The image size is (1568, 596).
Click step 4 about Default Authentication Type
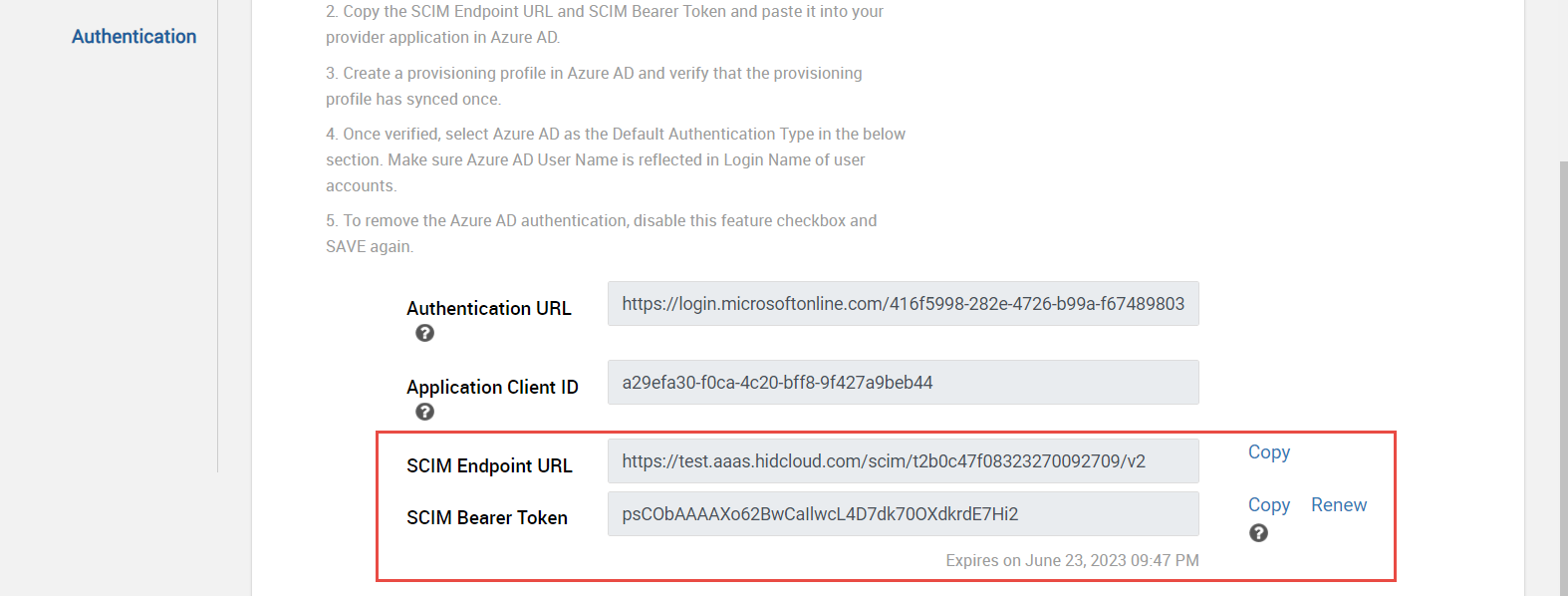click(x=616, y=159)
